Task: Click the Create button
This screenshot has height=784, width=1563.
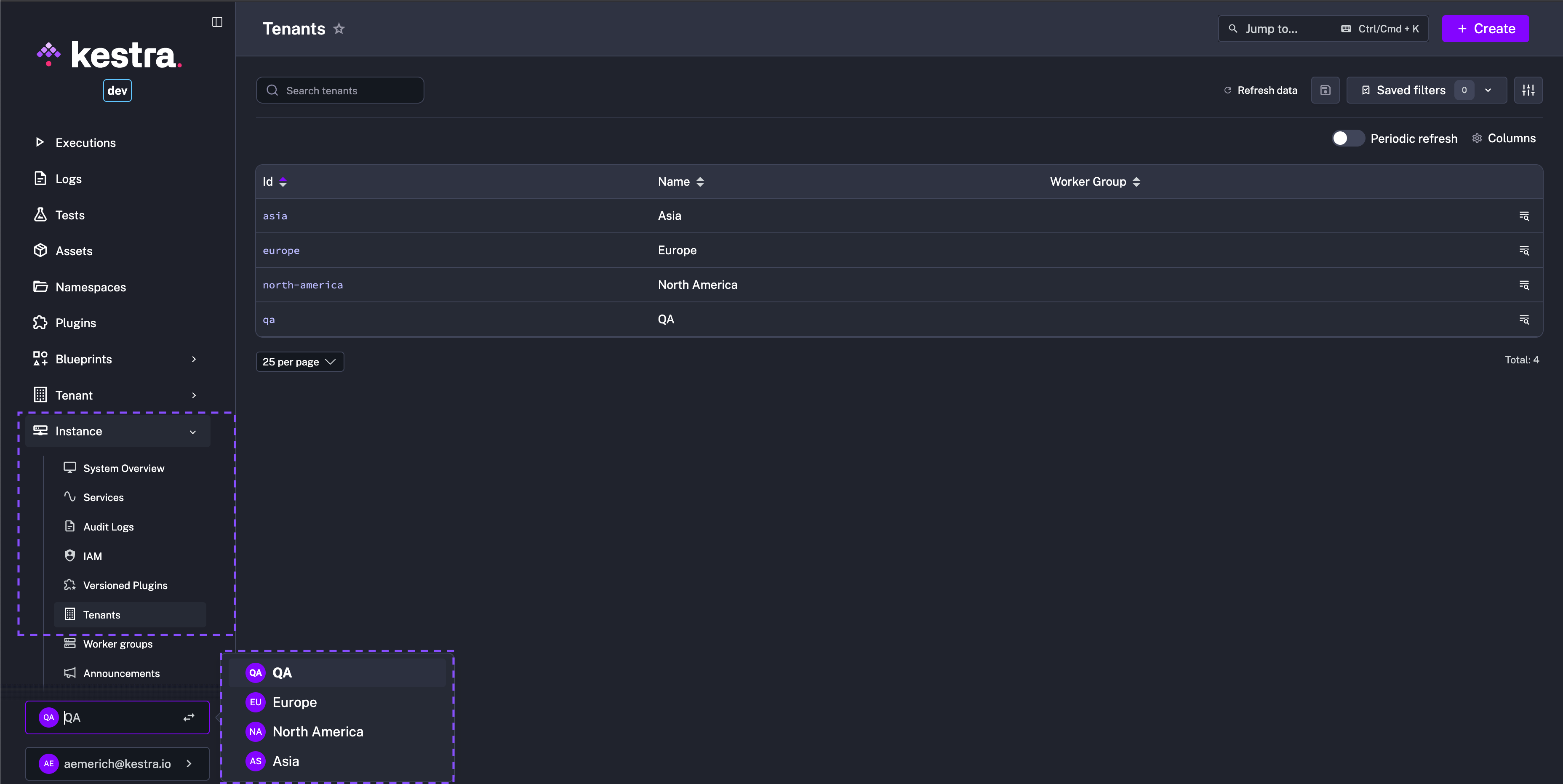Action: click(x=1486, y=29)
